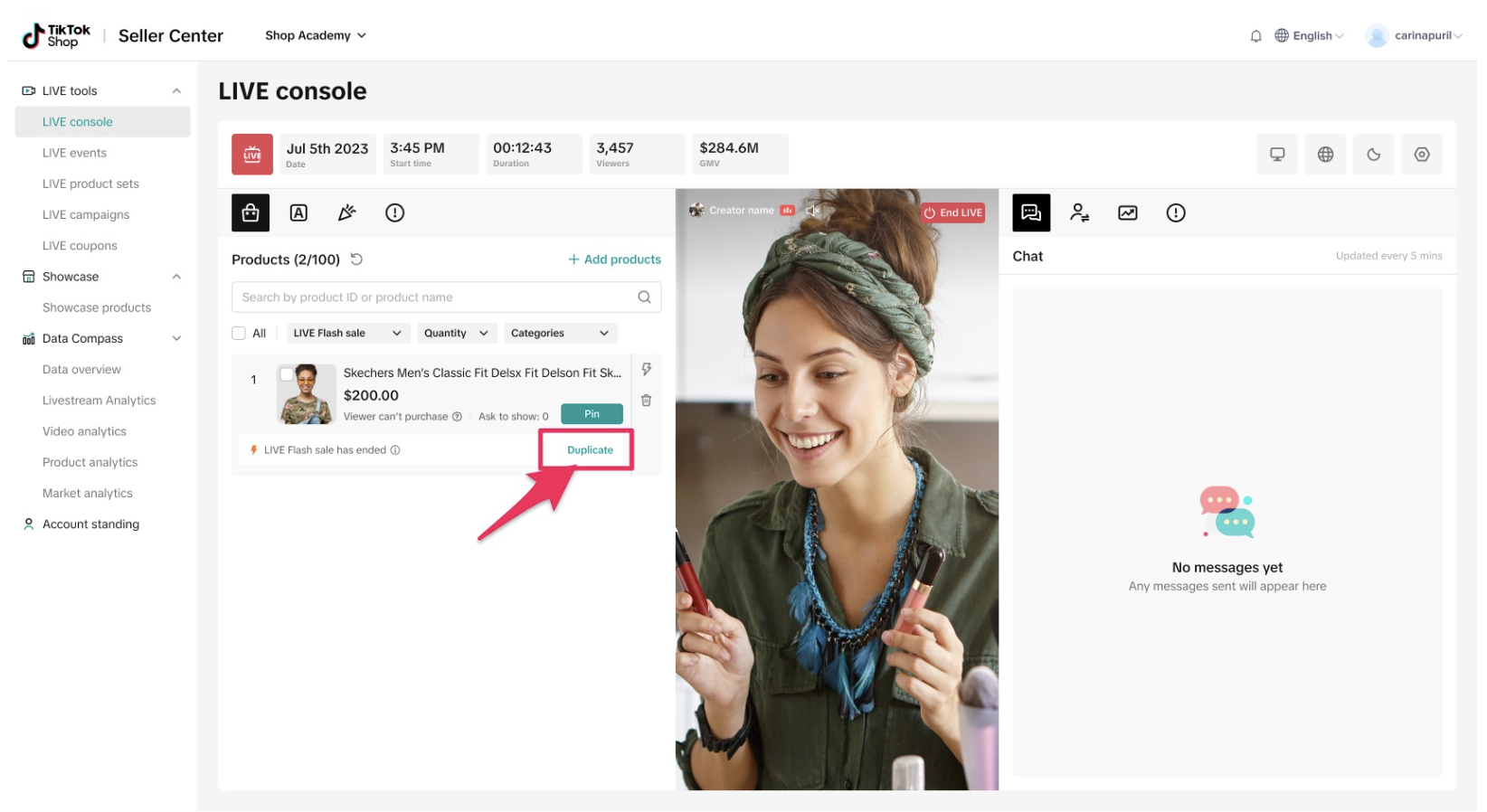Check the All products checkbox

[239, 334]
